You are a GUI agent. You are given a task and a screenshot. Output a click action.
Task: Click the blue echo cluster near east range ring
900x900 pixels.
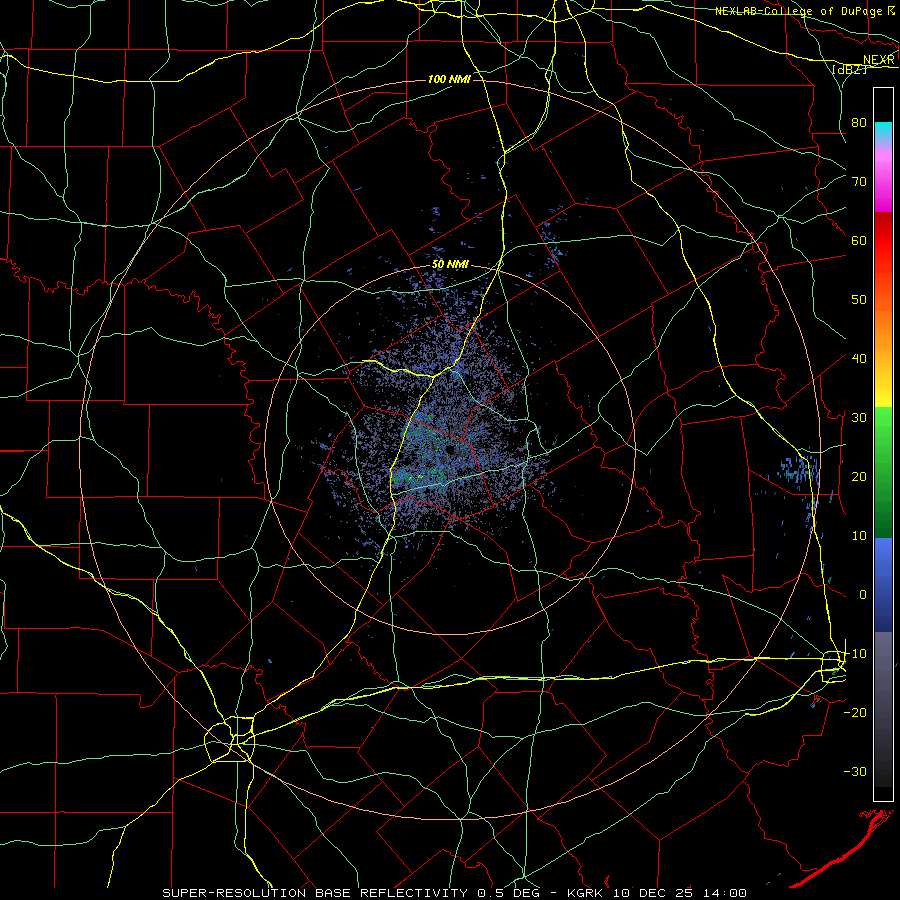(799, 469)
